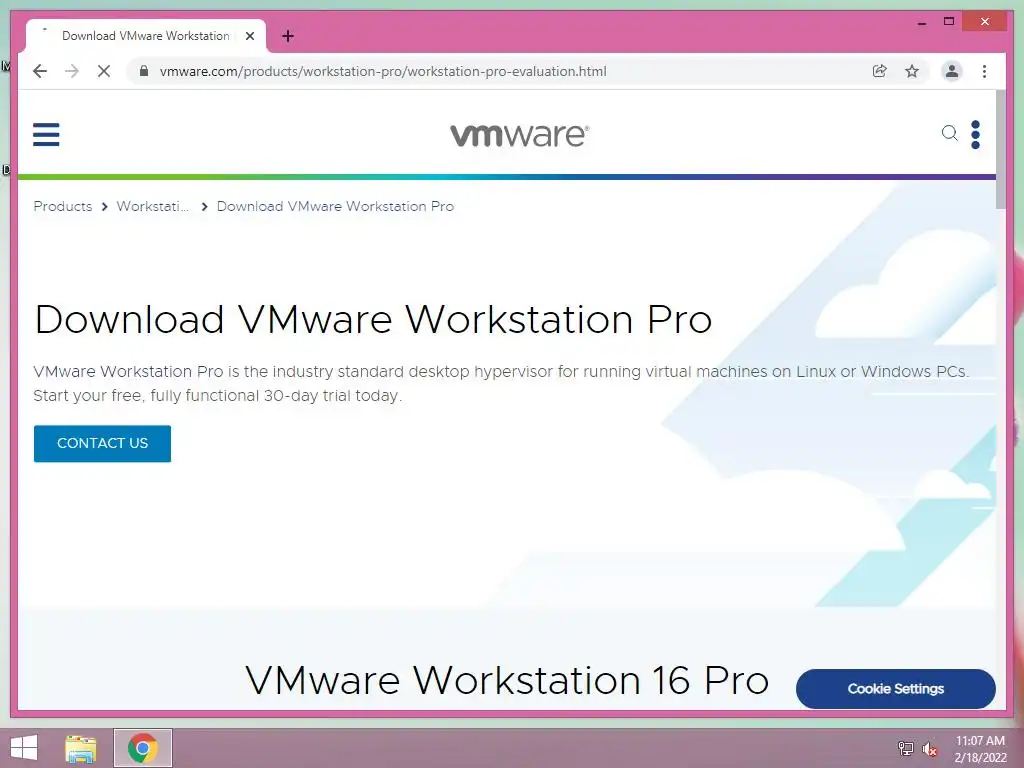Click the taskbar clock showing 11:07 AM
Viewport: 1024px width, 768px height.
click(980, 748)
